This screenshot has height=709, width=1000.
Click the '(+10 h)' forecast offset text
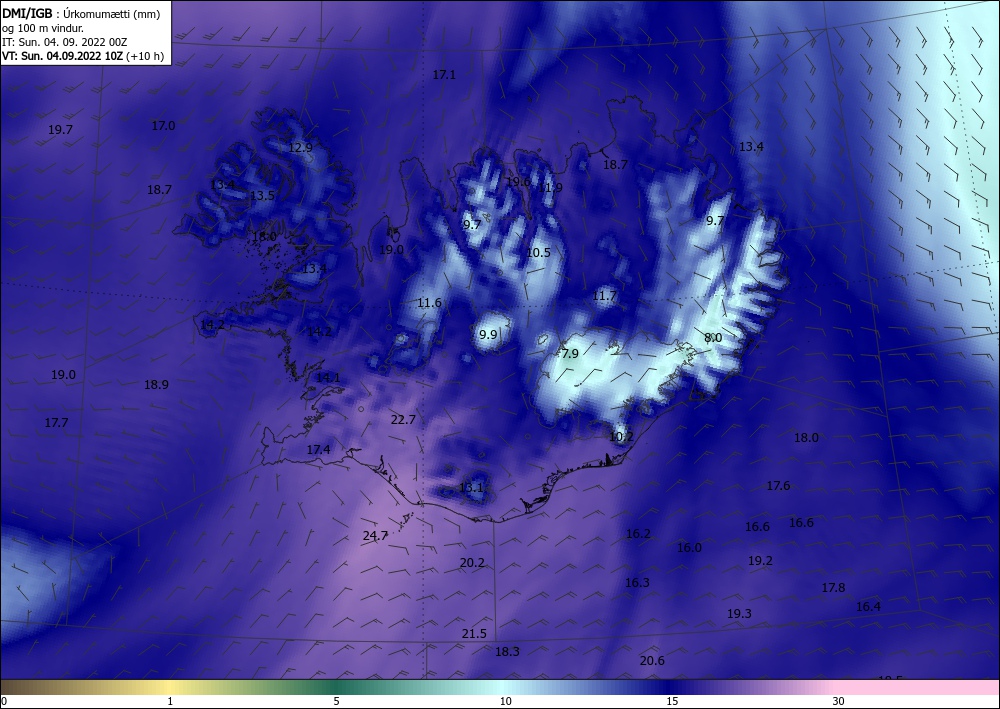click(x=145, y=56)
